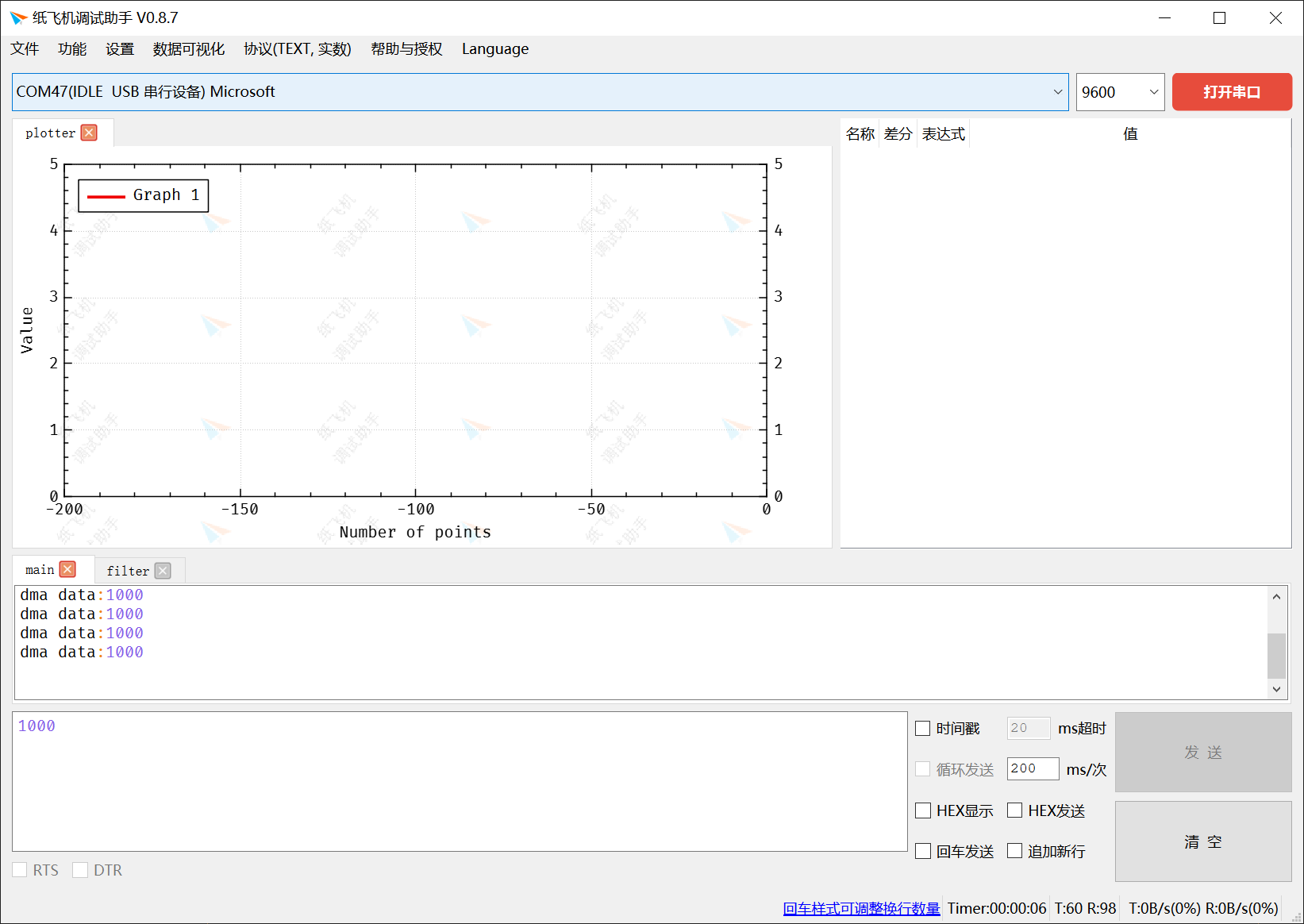Viewport: 1304px width, 924px height.
Task: Click the Graph 1 red legend line
Action: click(x=106, y=196)
